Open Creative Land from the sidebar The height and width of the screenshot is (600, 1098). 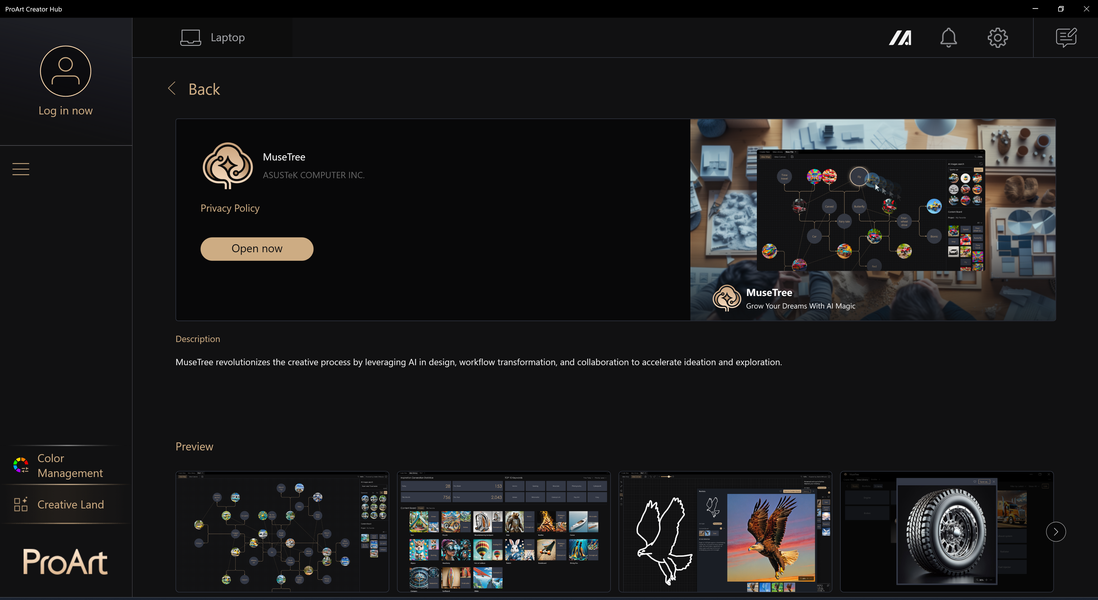[x=67, y=504]
